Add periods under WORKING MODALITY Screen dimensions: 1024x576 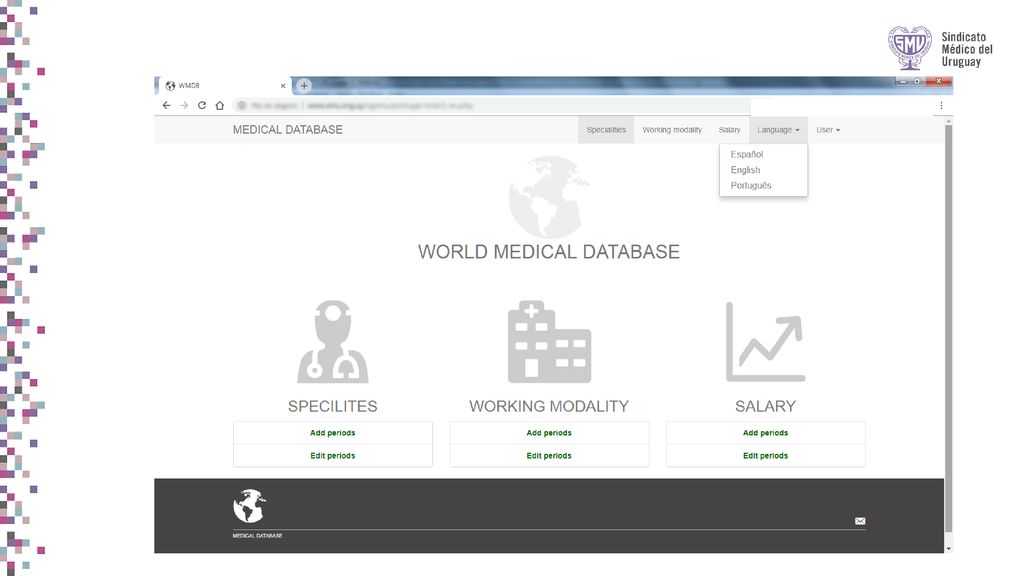click(549, 433)
